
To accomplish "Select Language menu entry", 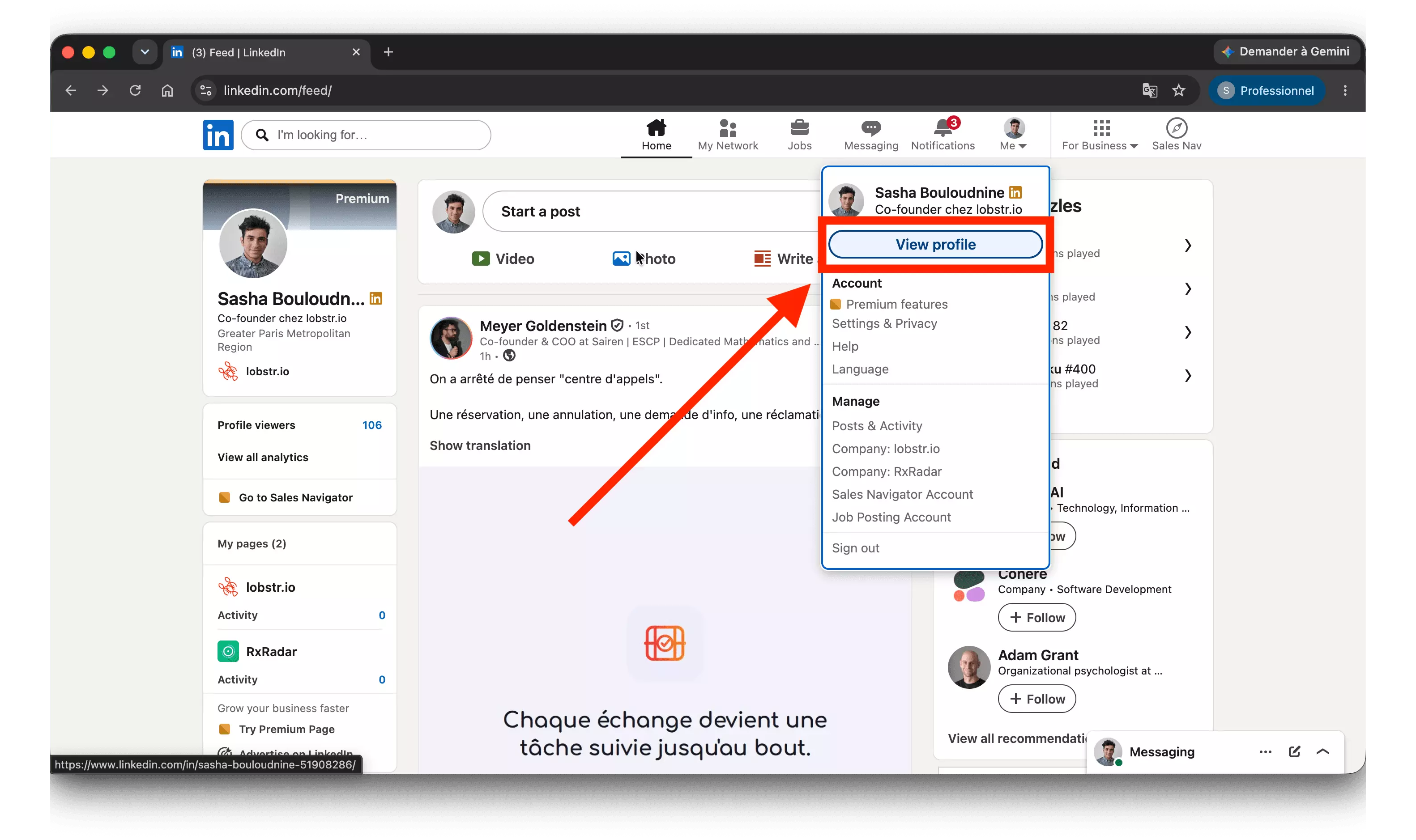I will [x=860, y=369].
